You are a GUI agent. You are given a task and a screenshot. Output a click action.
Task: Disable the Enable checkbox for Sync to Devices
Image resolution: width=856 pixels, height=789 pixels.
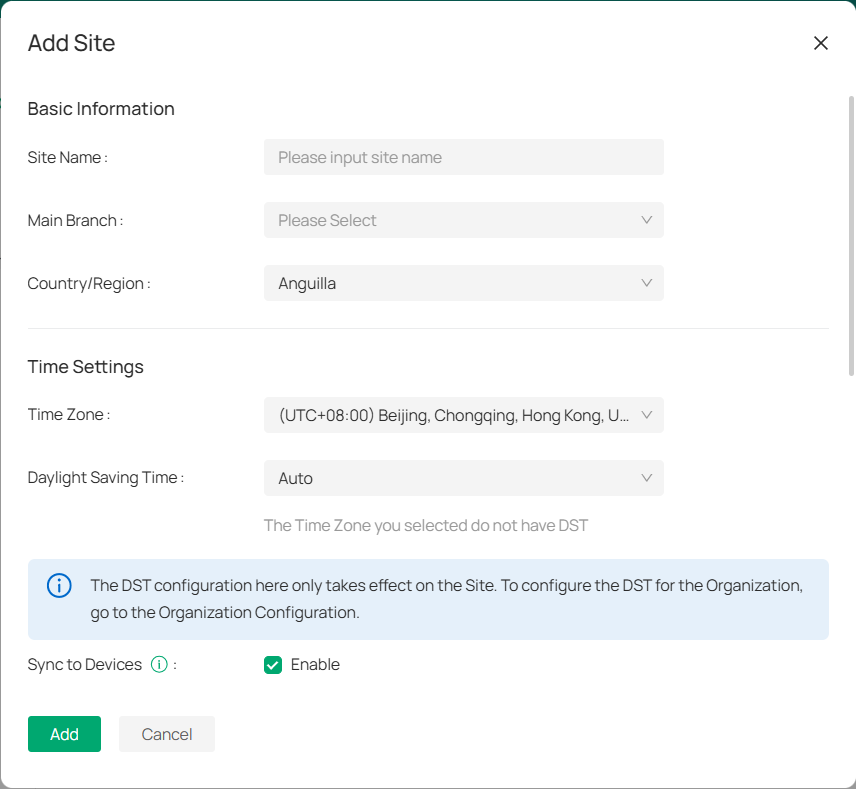[272, 664]
